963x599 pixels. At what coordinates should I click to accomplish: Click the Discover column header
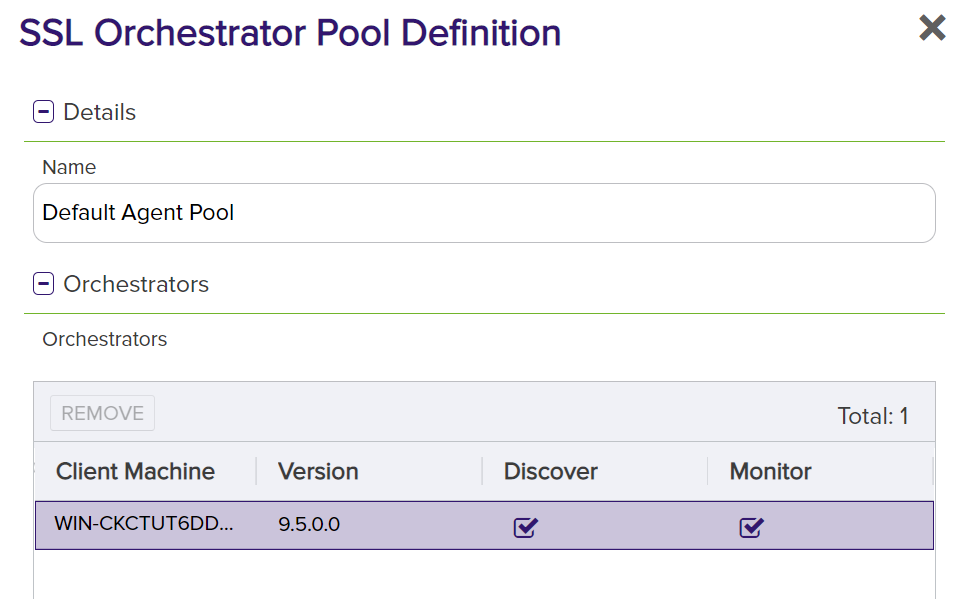point(550,471)
